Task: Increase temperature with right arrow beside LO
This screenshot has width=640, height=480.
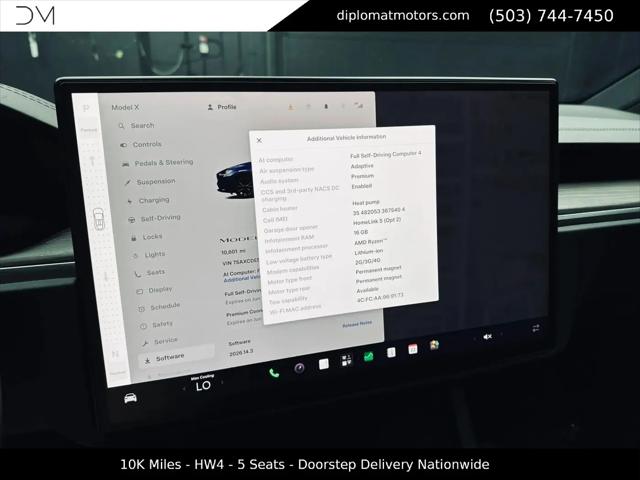Action: [x=222, y=382]
